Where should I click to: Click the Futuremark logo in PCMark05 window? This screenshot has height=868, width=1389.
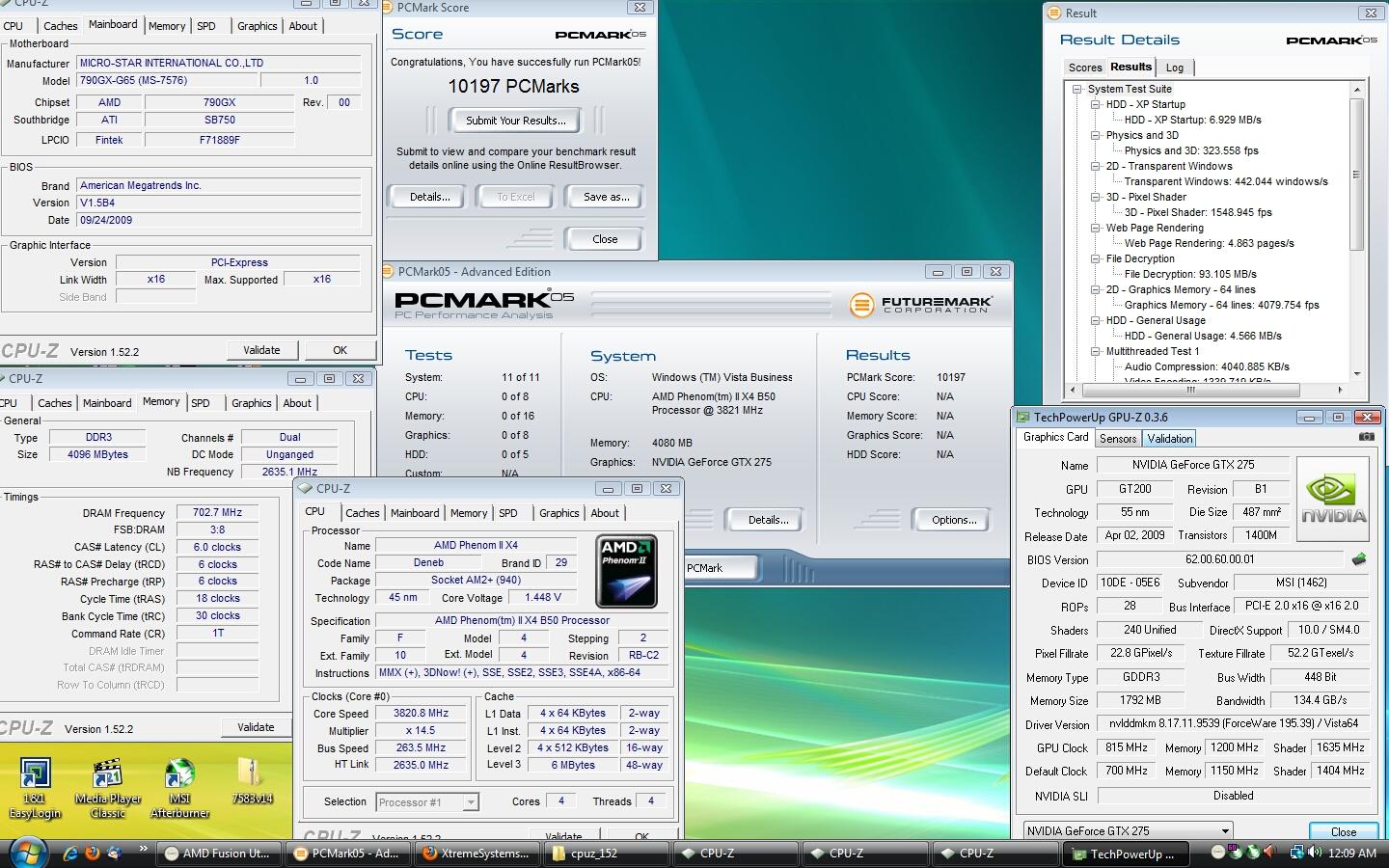(x=920, y=305)
